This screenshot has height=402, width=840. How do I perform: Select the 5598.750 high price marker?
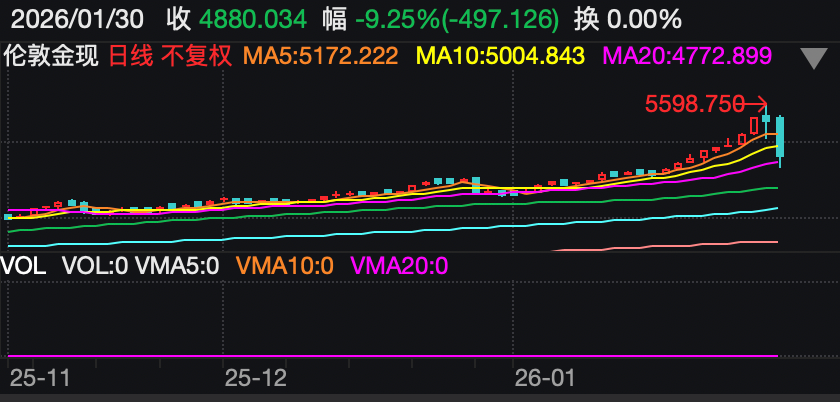coord(694,103)
